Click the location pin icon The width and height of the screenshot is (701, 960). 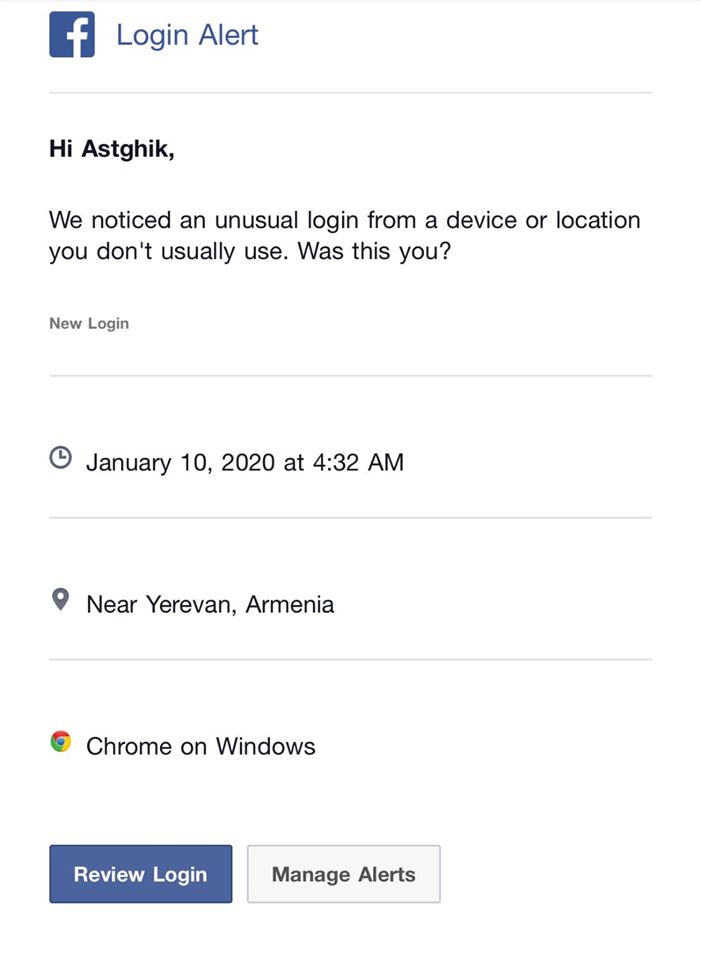click(60, 600)
